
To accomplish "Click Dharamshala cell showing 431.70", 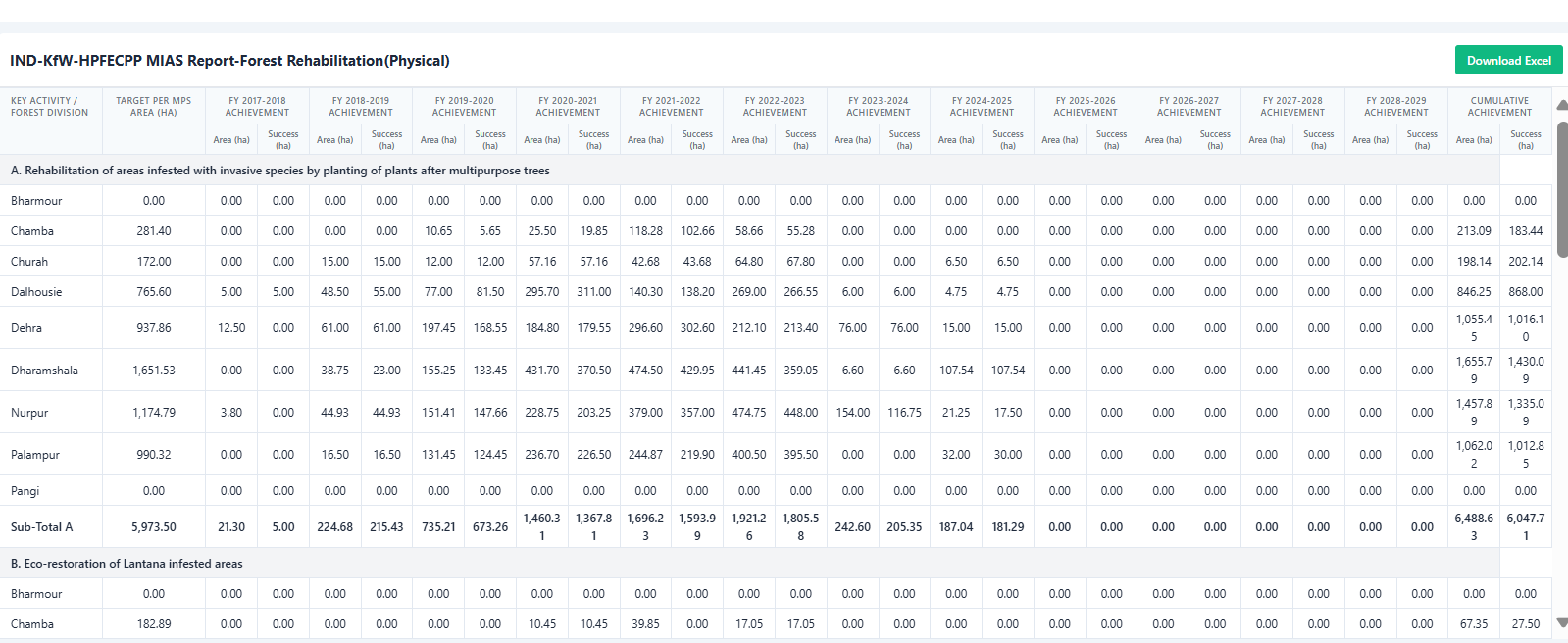I will click(x=542, y=371).
